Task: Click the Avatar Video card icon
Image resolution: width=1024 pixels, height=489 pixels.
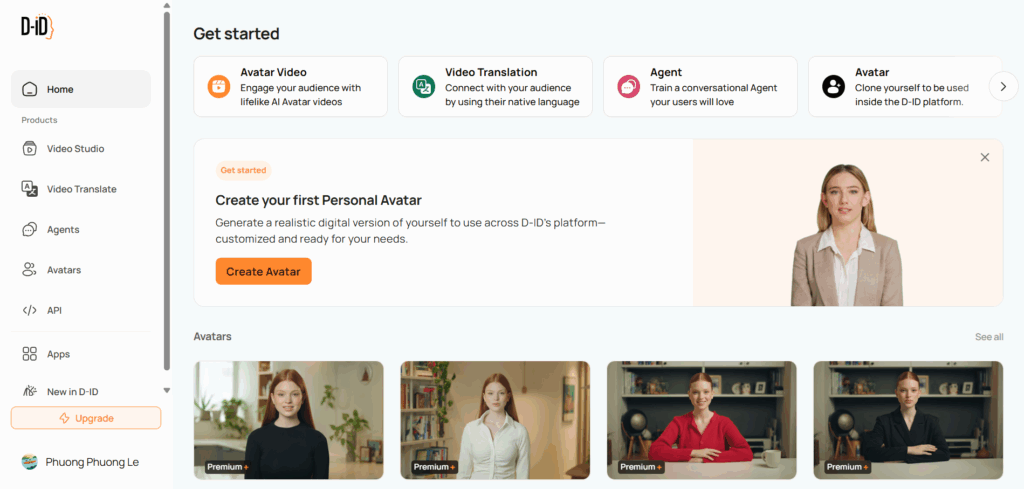Action: pos(219,86)
